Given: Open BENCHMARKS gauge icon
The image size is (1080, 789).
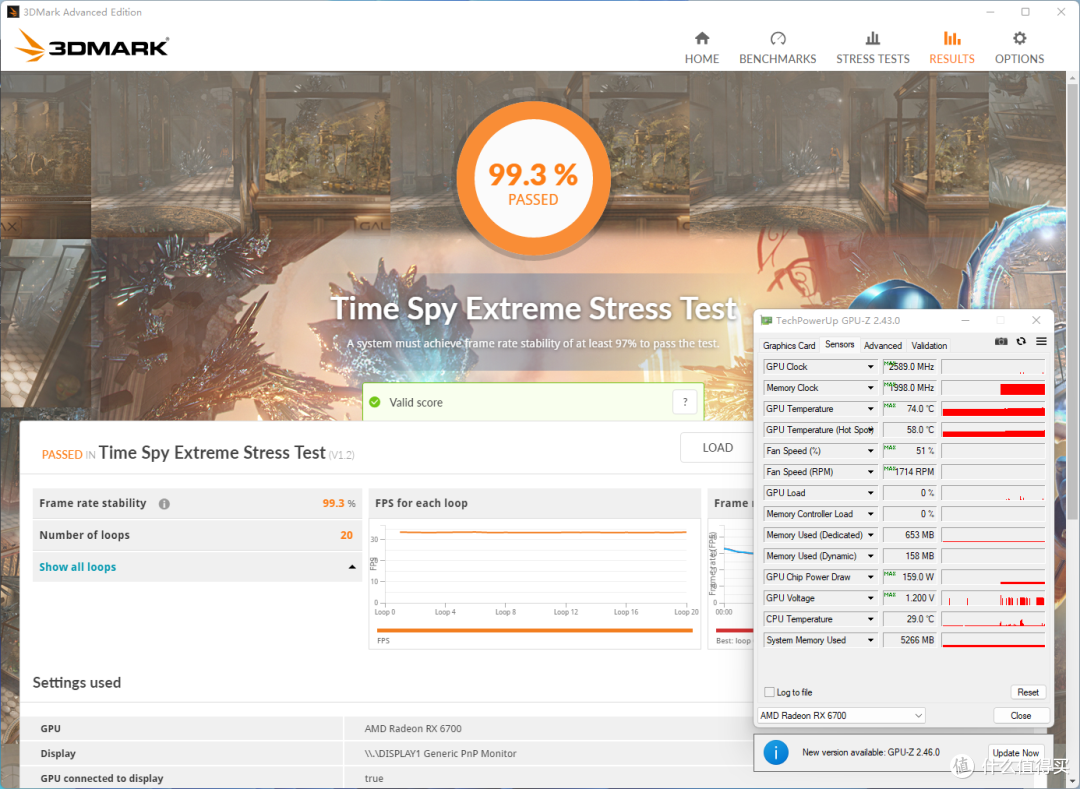Looking at the screenshot, I should tap(778, 38).
